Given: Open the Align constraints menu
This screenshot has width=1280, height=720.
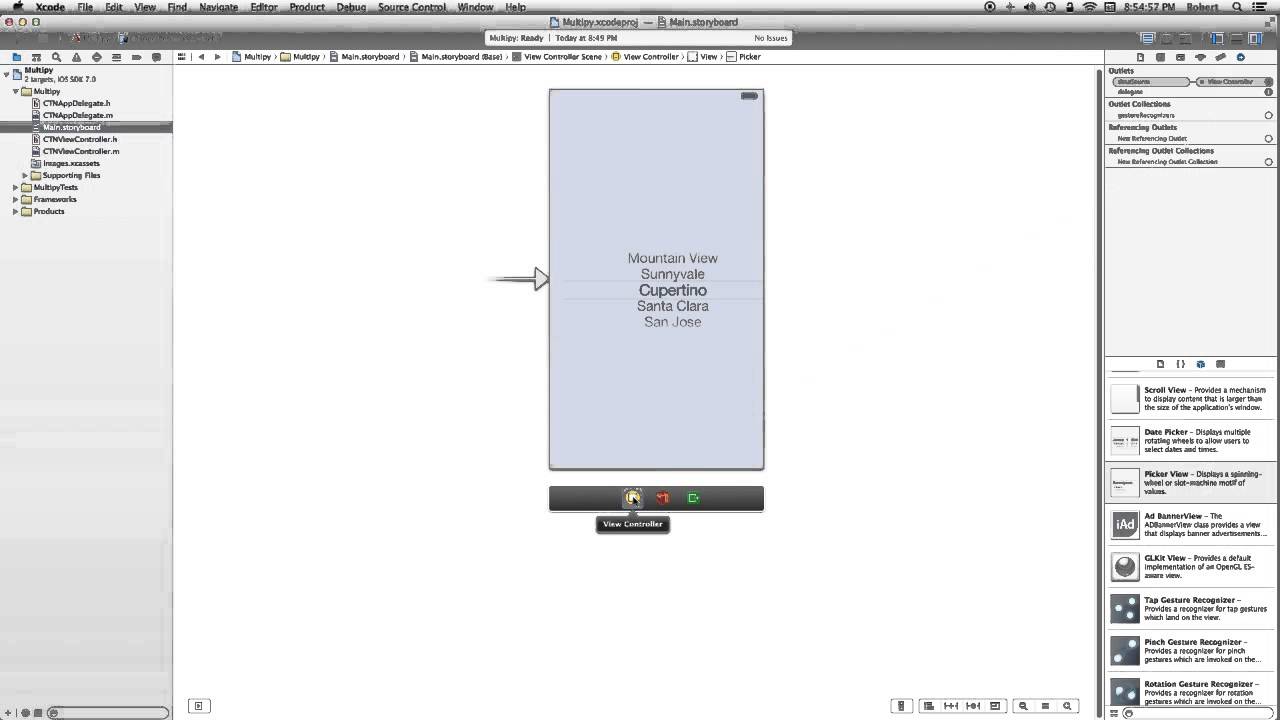Looking at the screenshot, I should (x=928, y=706).
